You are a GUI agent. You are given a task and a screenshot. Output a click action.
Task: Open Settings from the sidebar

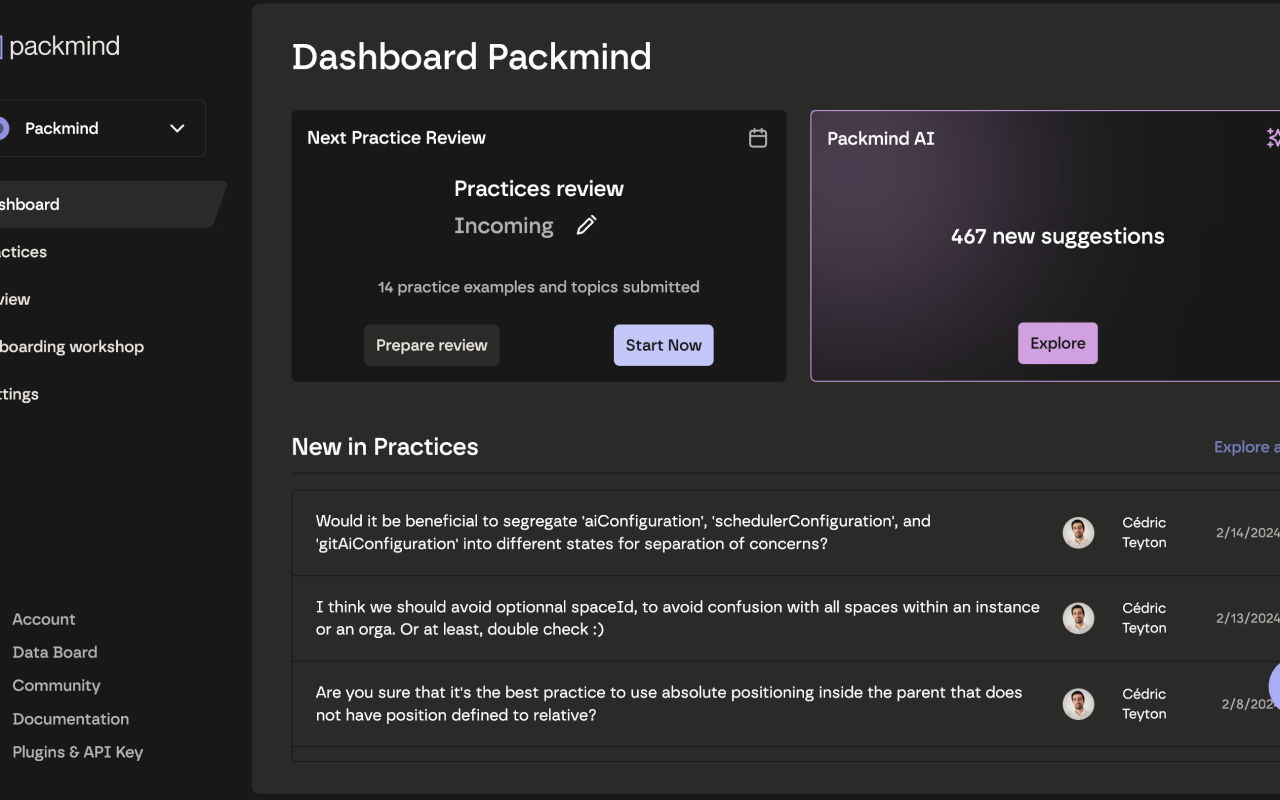pyautogui.click(x=18, y=393)
